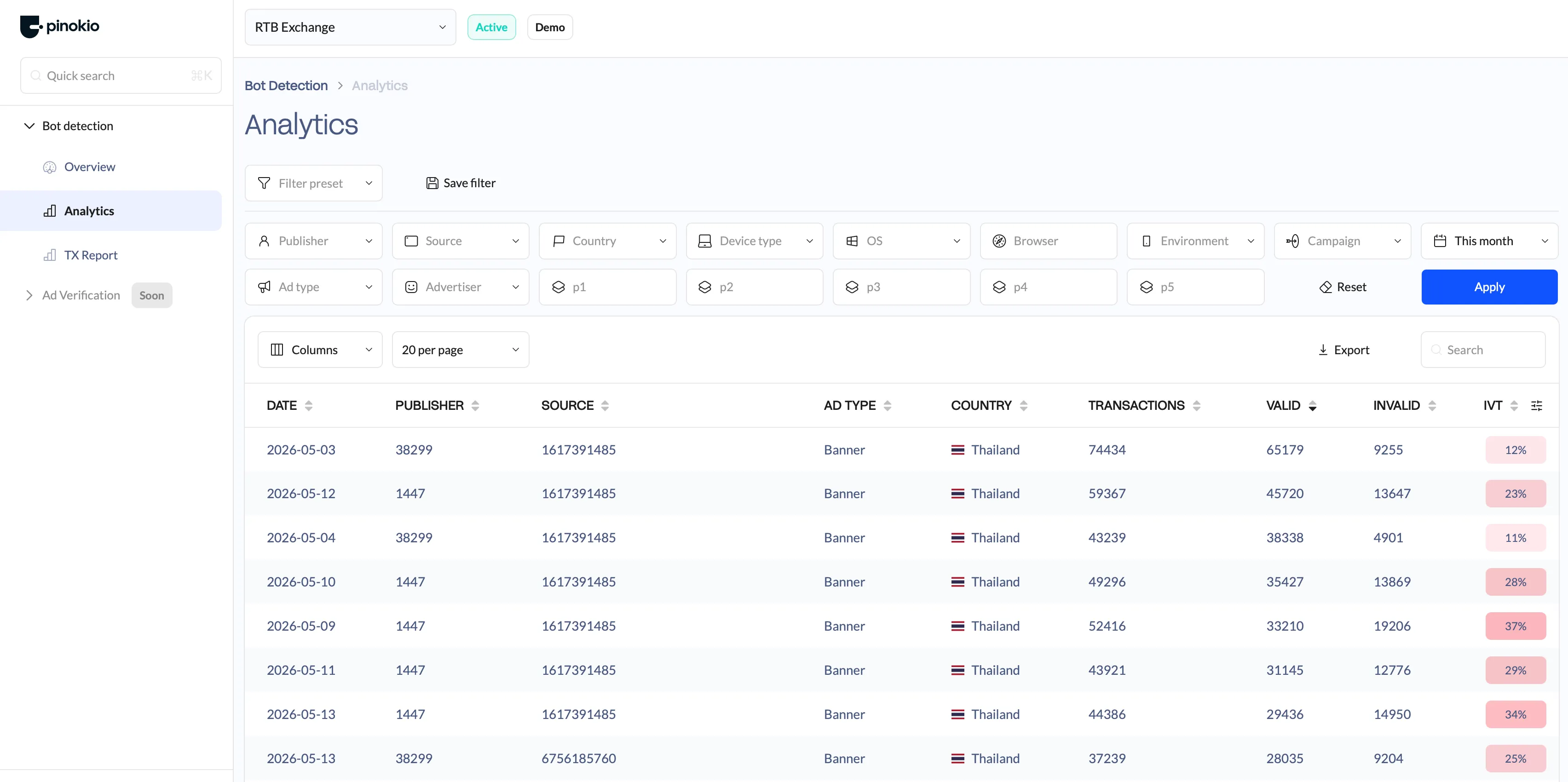1568x782 pixels.
Task: Open the Source filter dropdown
Action: 461,241
